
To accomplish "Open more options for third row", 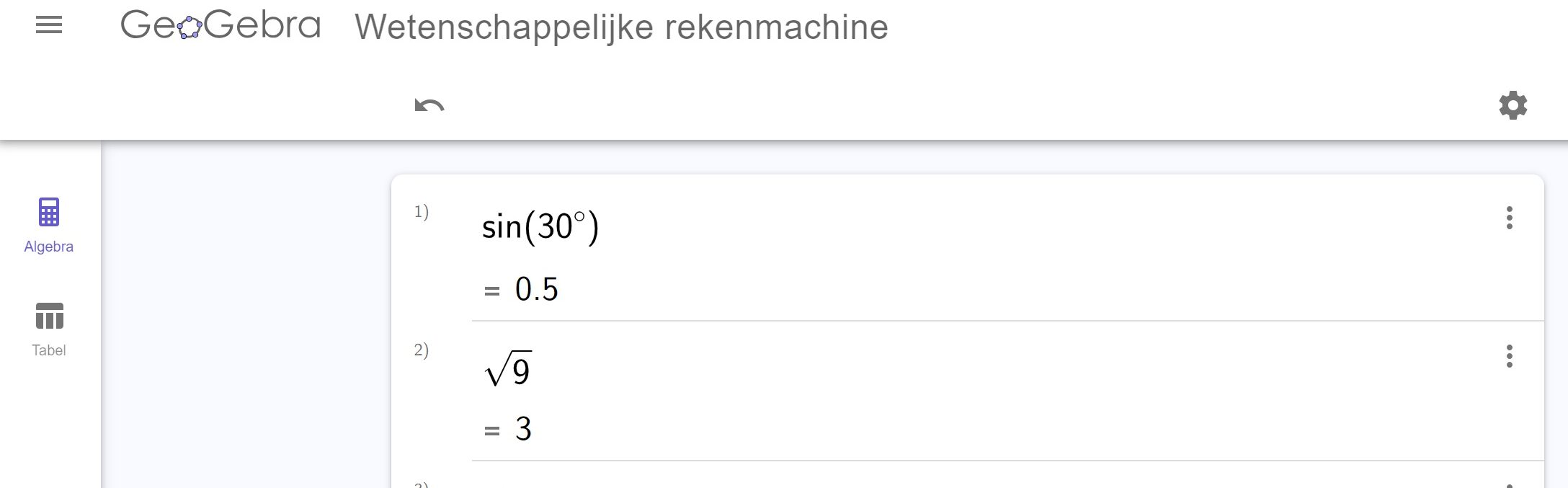I will click(x=1509, y=484).
